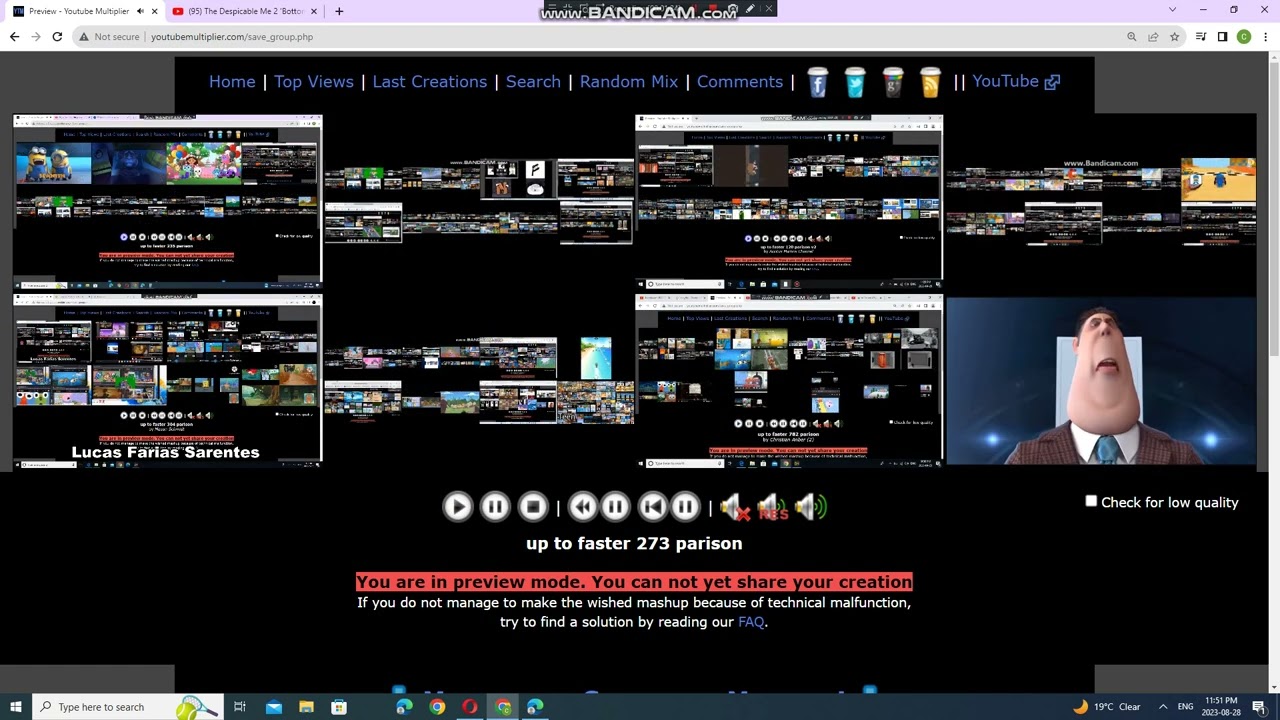Click the RES speaker reset volume icon
This screenshot has width=1280, height=720.
773,508
